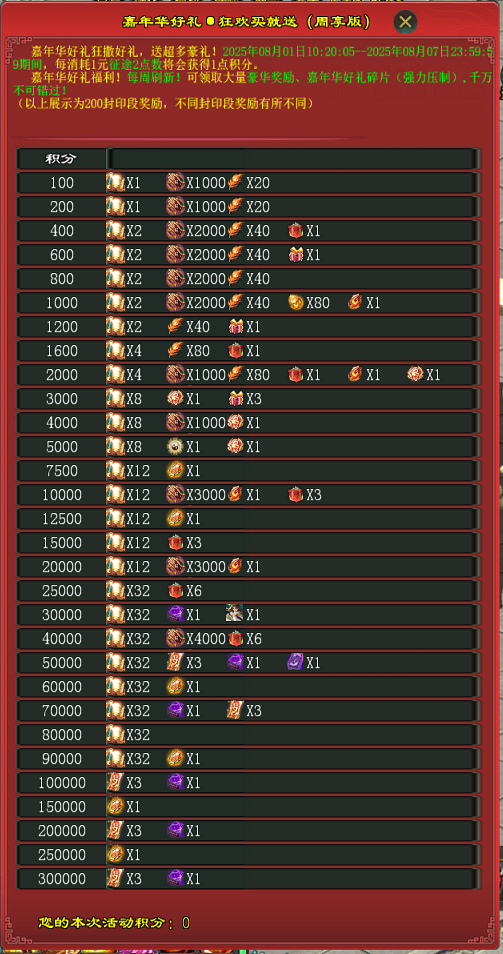The height and width of the screenshot is (954, 503).
Task: Click the feather icon X80 in 1600 row
Action: tap(175, 350)
